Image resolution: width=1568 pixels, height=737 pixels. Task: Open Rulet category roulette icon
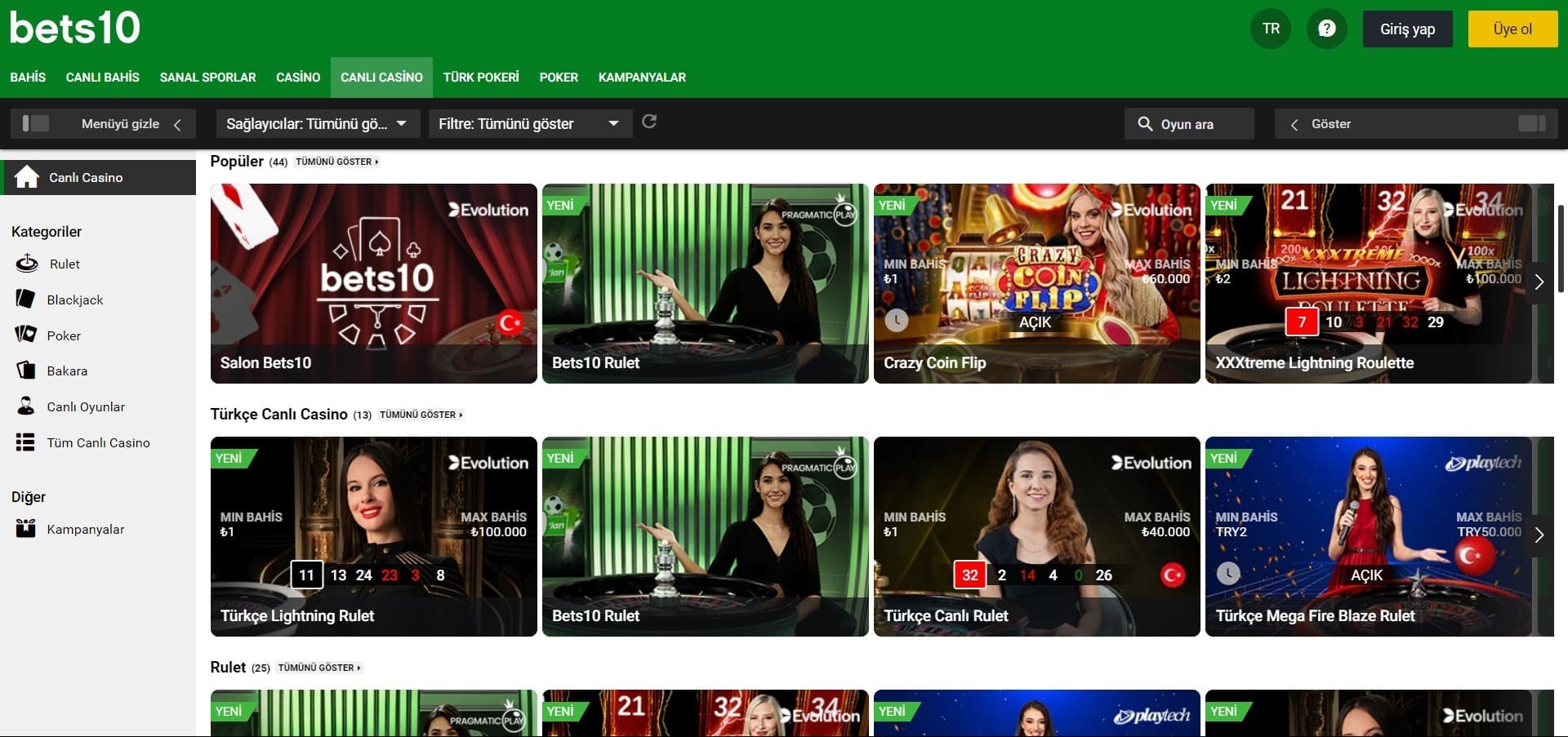coord(27,264)
